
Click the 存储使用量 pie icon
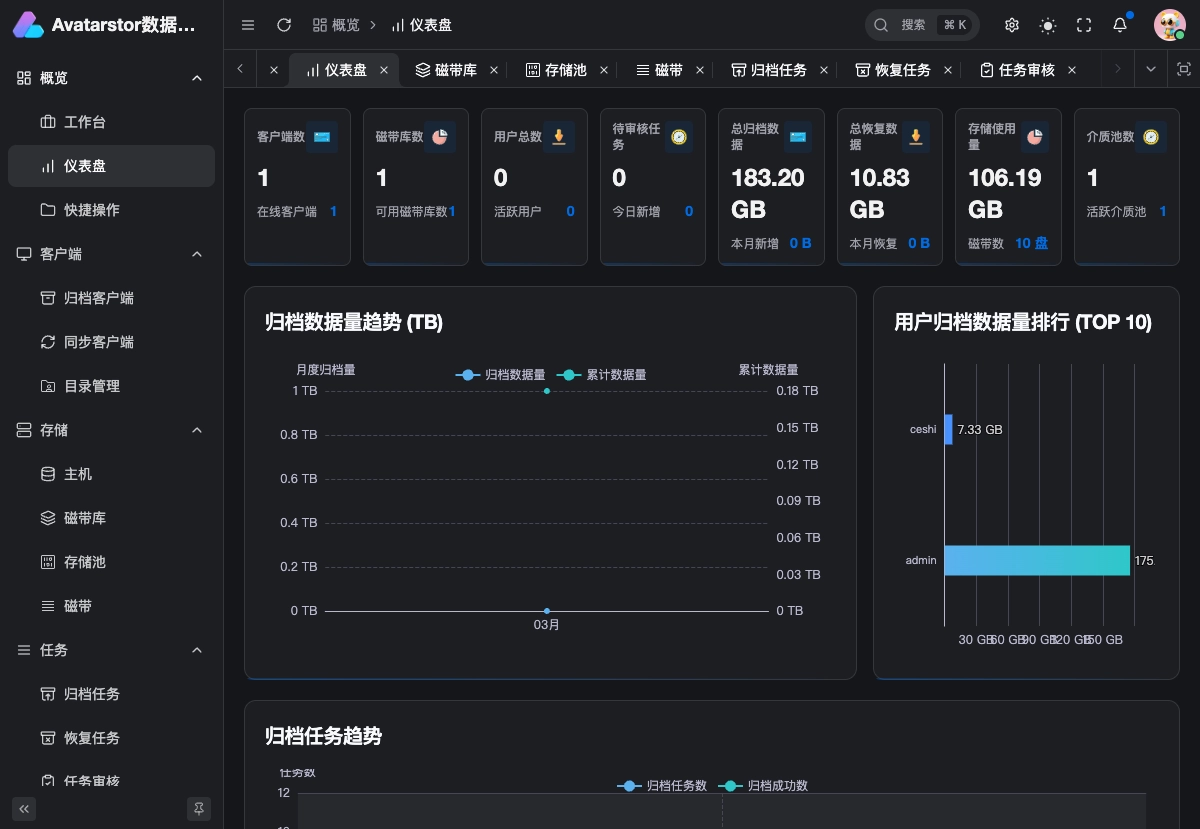(x=1034, y=137)
